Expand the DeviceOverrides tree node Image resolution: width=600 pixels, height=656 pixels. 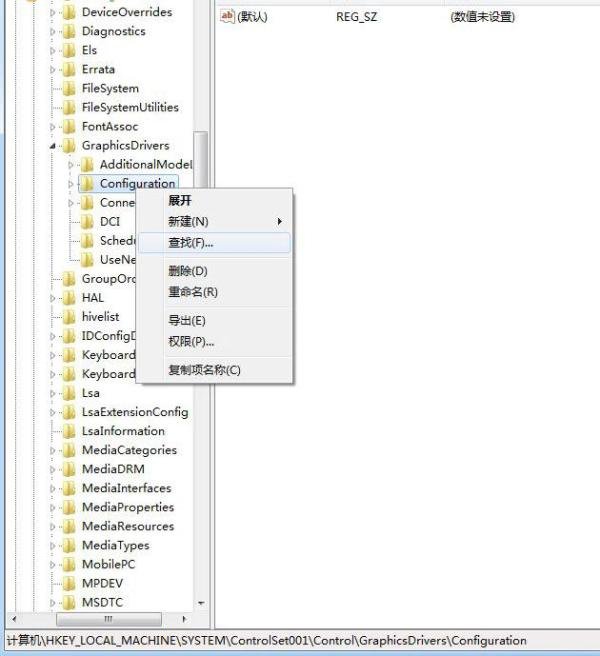(53, 13)
